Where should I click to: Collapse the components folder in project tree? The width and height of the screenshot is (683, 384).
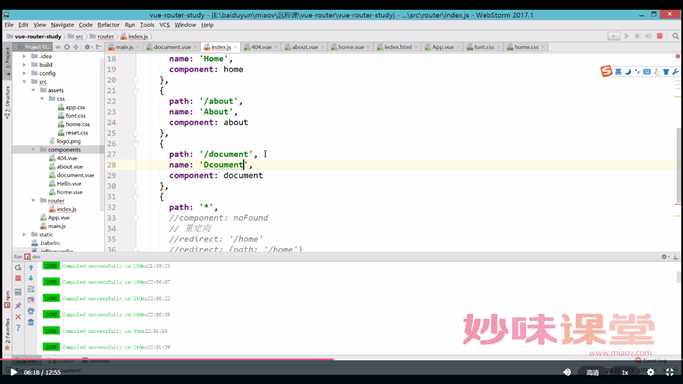[34, 149]
